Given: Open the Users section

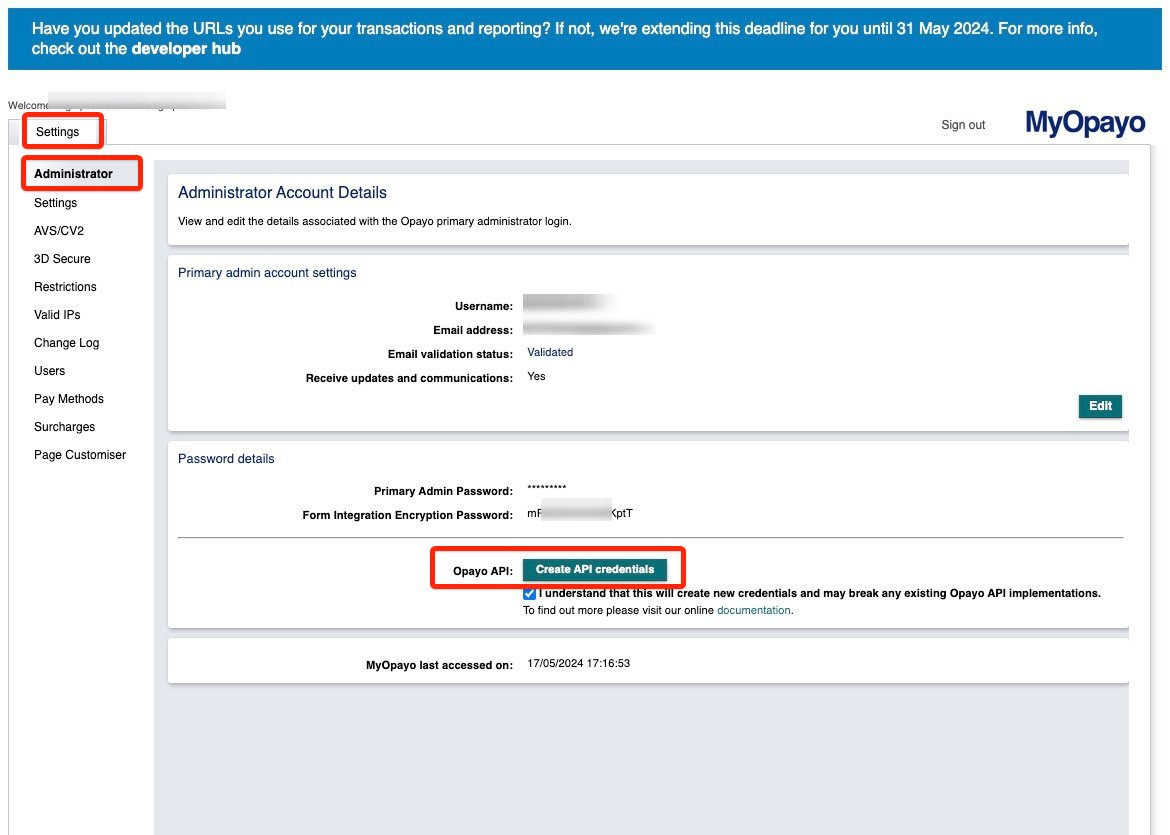Looking at the screenshot, I should coord(49,371).
